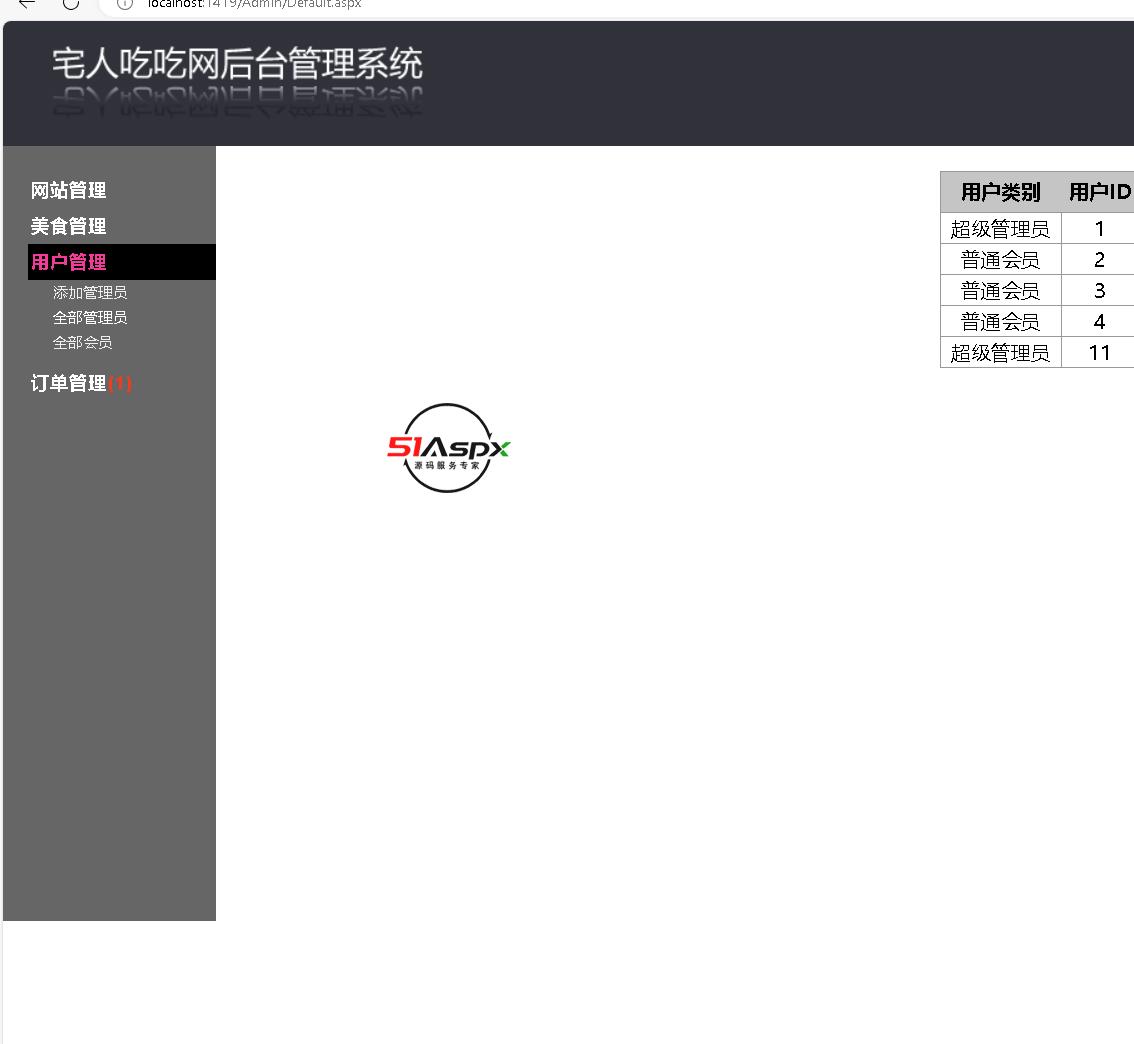This screenshot has width=1134, height=1044.
Task: Click user ID cell showing 11
Action: [x=1099, y=353]
